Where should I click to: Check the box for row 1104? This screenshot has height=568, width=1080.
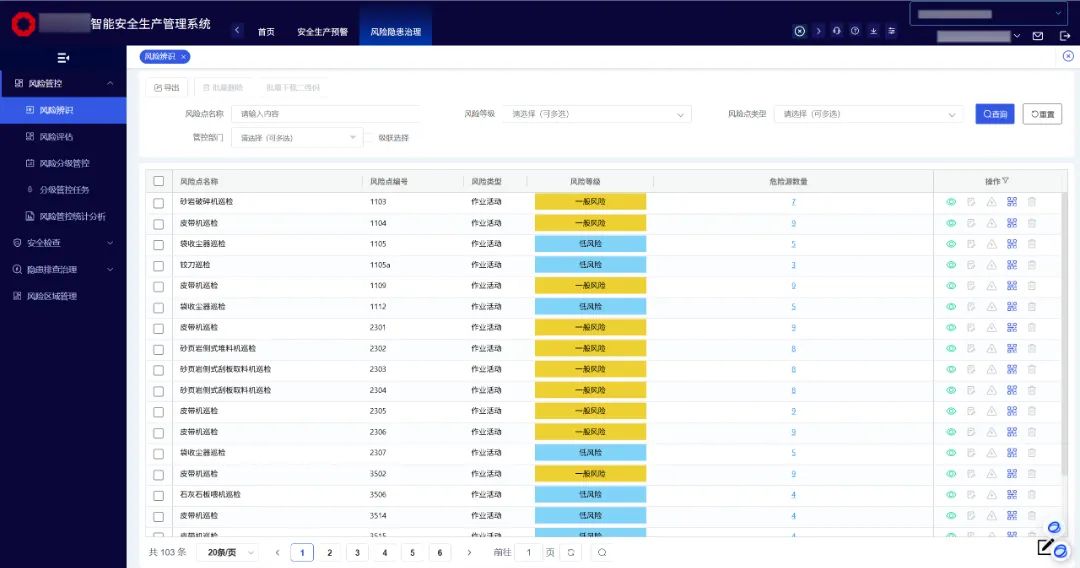click(158, 224)
